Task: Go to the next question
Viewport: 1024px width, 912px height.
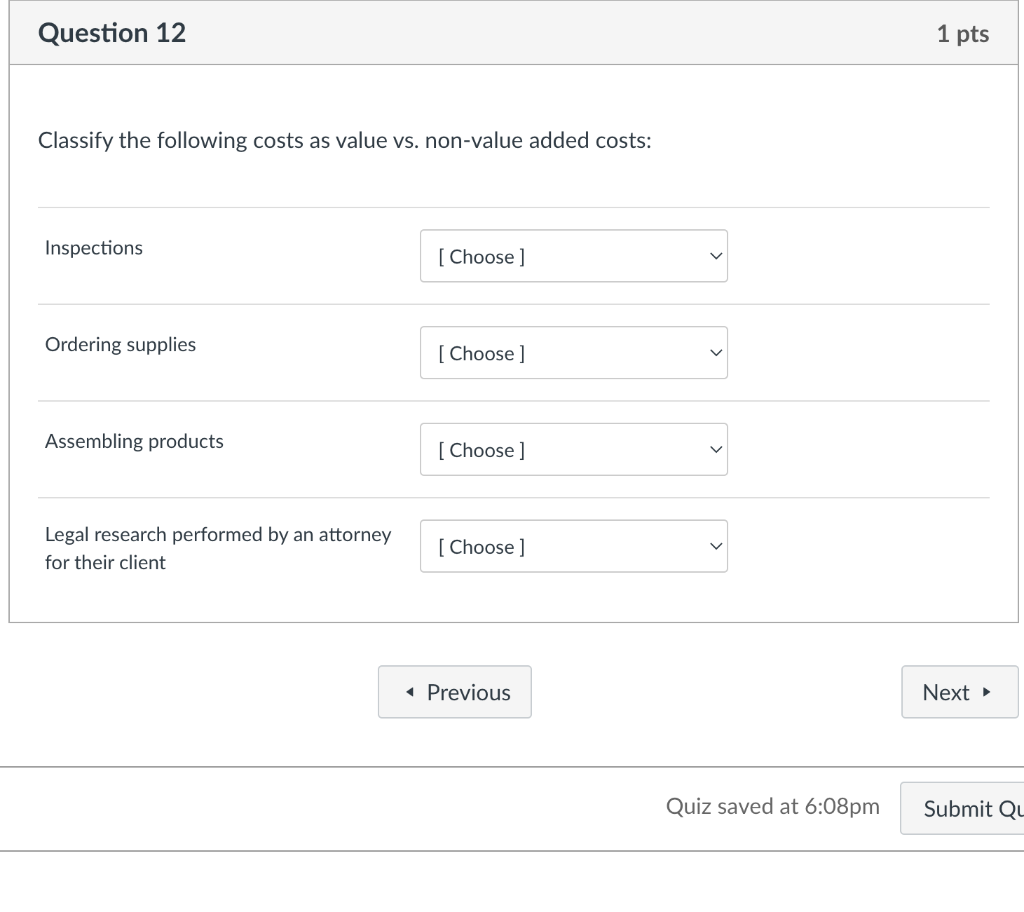Action: click(958, 692)
